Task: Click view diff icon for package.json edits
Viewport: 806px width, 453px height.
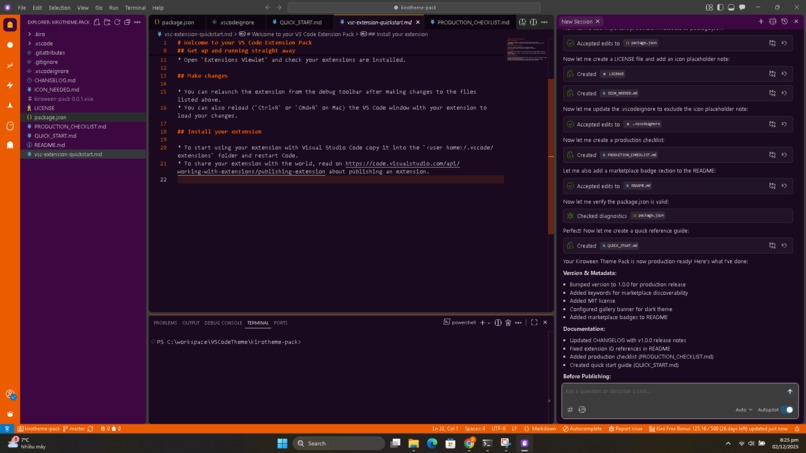Action: [x=772, y=43]
